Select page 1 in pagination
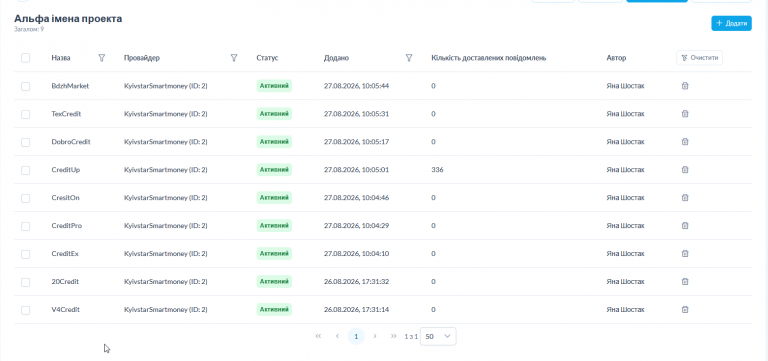 tap(356, 336)
